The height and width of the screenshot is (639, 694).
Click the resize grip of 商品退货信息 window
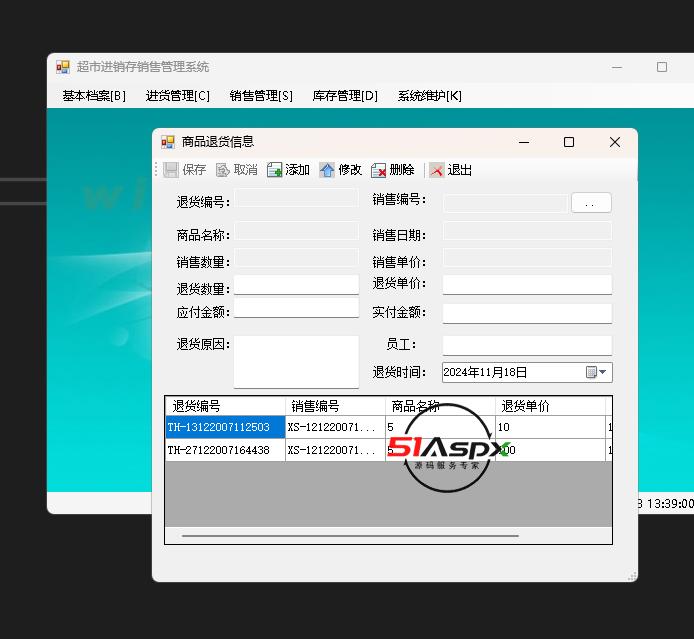[632, 576]
